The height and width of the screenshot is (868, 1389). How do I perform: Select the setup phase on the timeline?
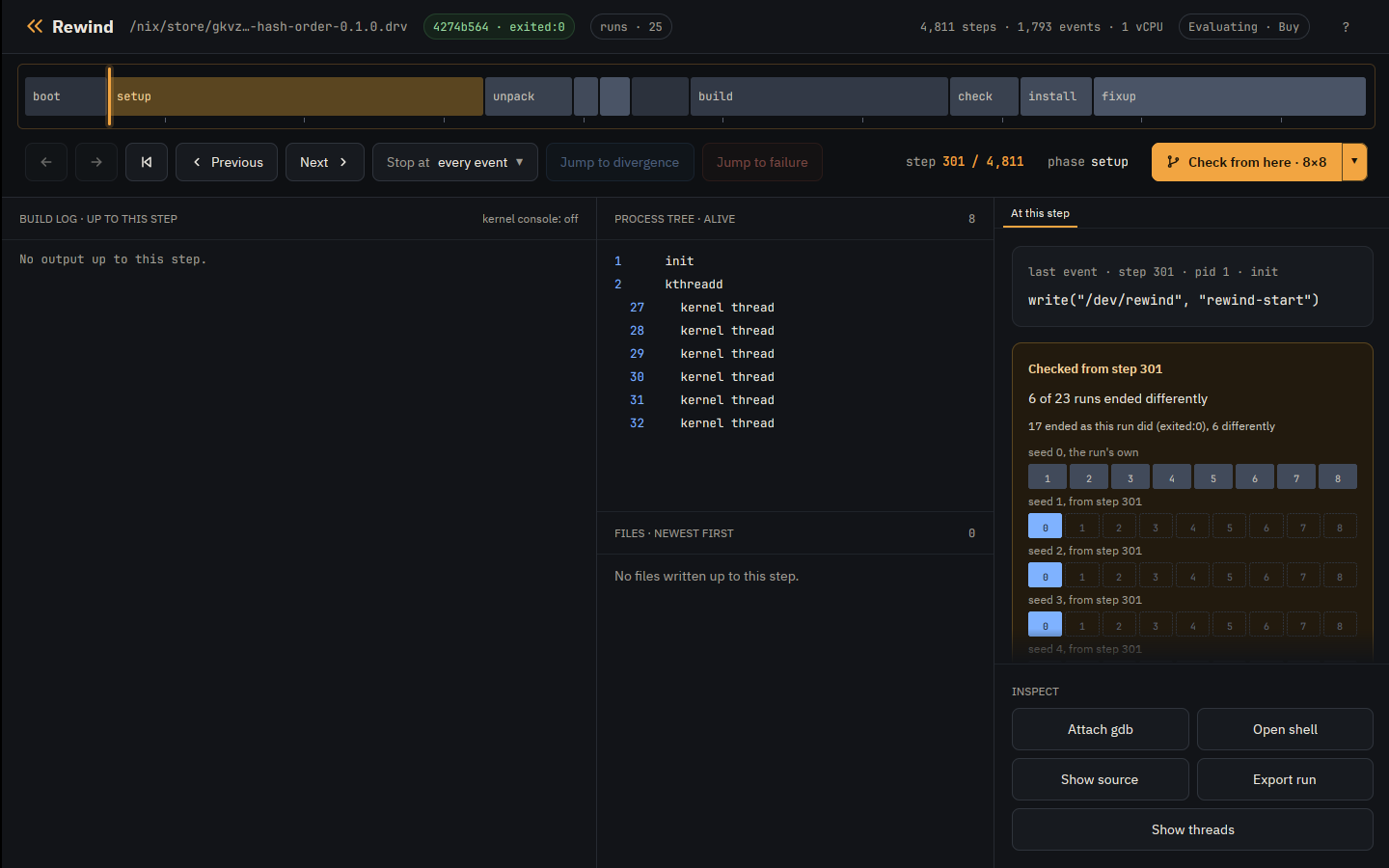pyautogui.click(x=297, y=96)
